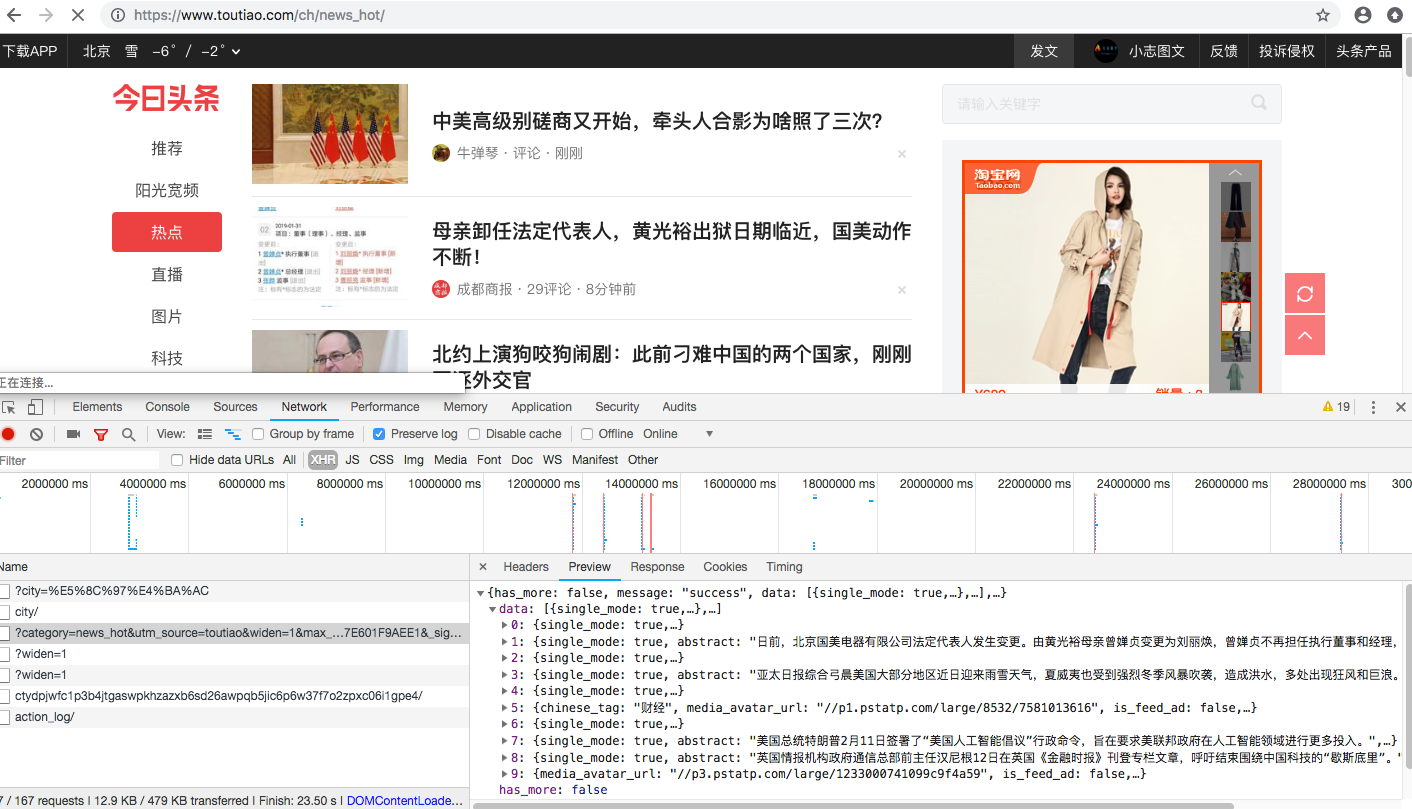This screenshot has width=1412, height=809.
Task: Tick the Offline checkbox
Action: tap(588, 434)
